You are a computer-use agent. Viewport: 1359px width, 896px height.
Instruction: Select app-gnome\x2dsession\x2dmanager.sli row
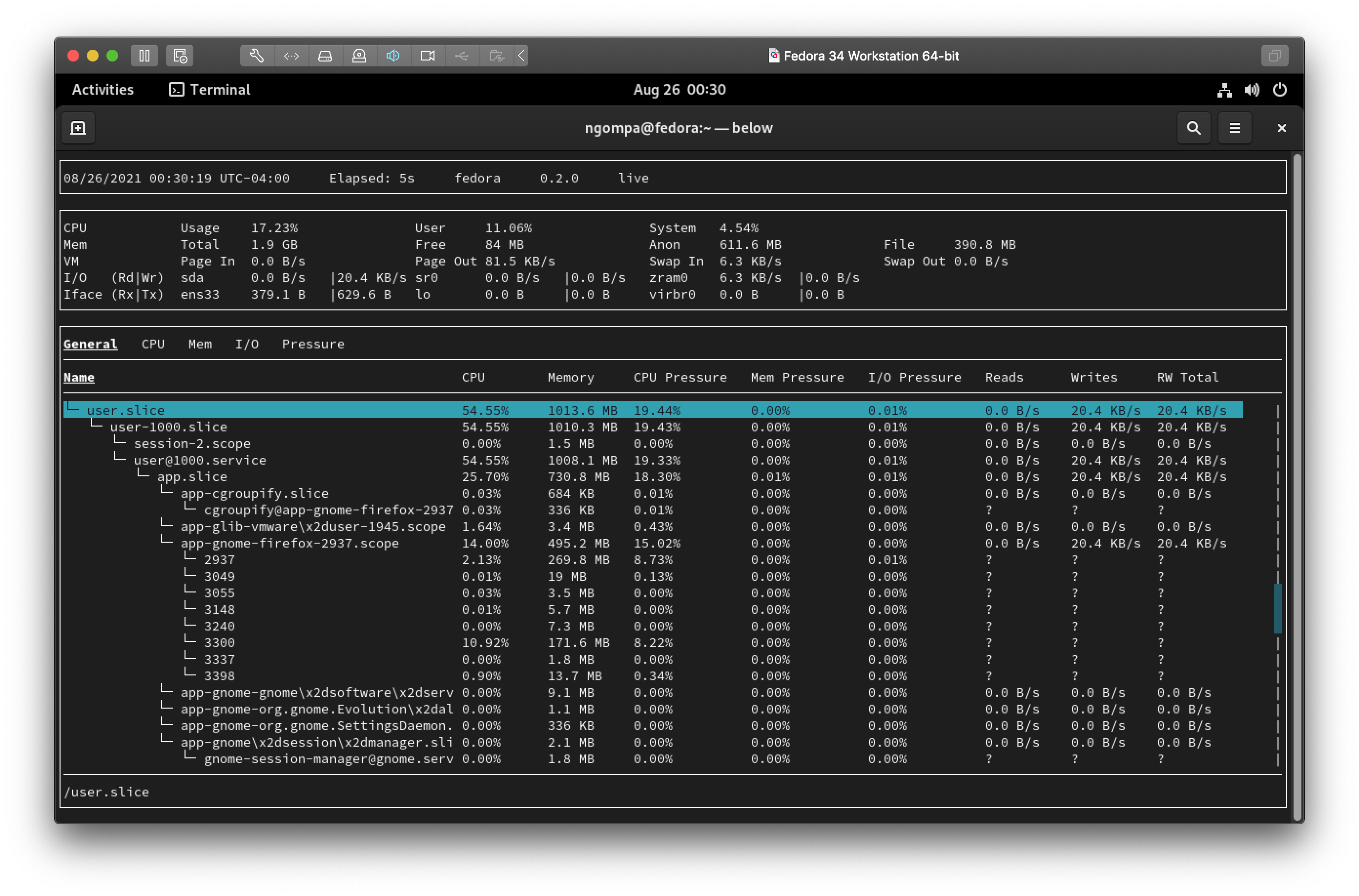[653, 742]
